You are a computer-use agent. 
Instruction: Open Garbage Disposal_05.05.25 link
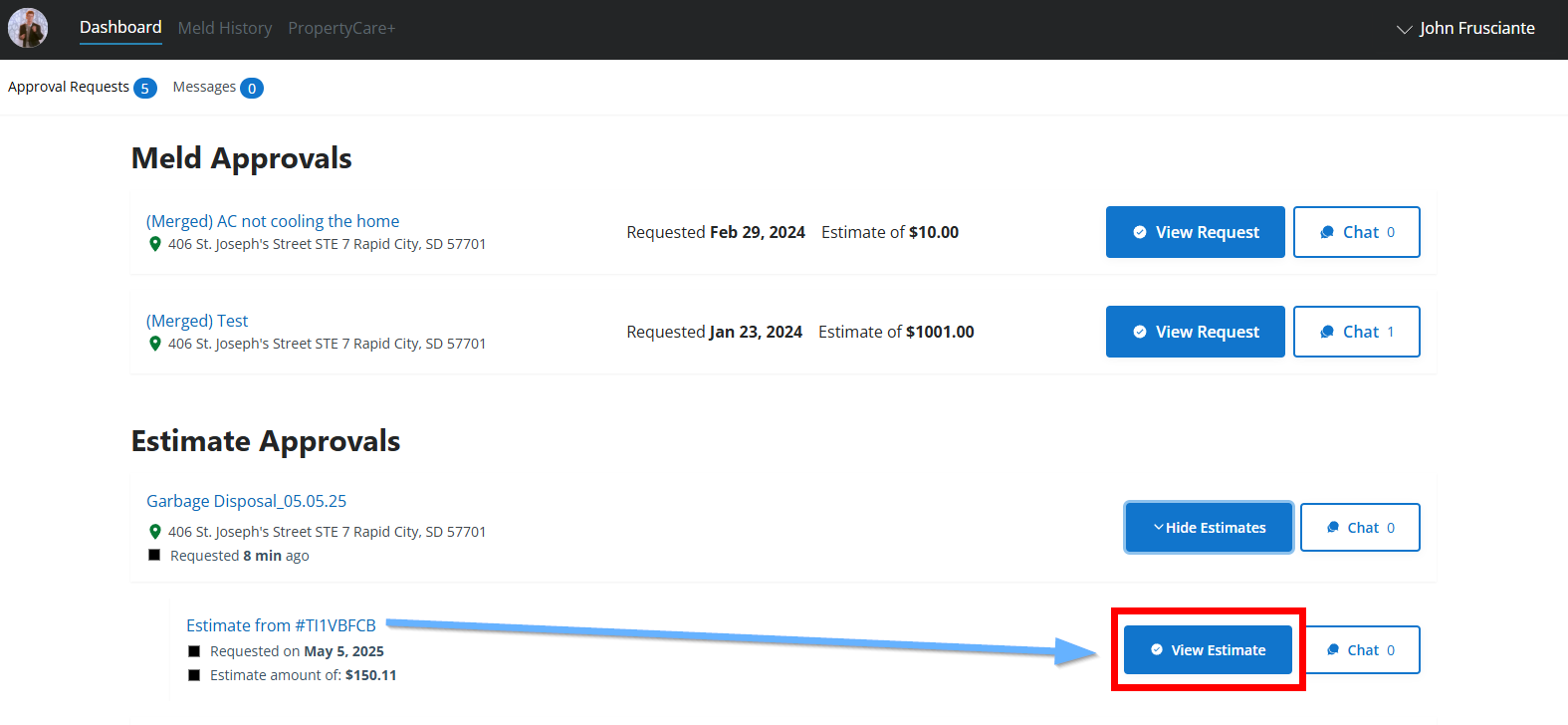[x=246, y=501]
